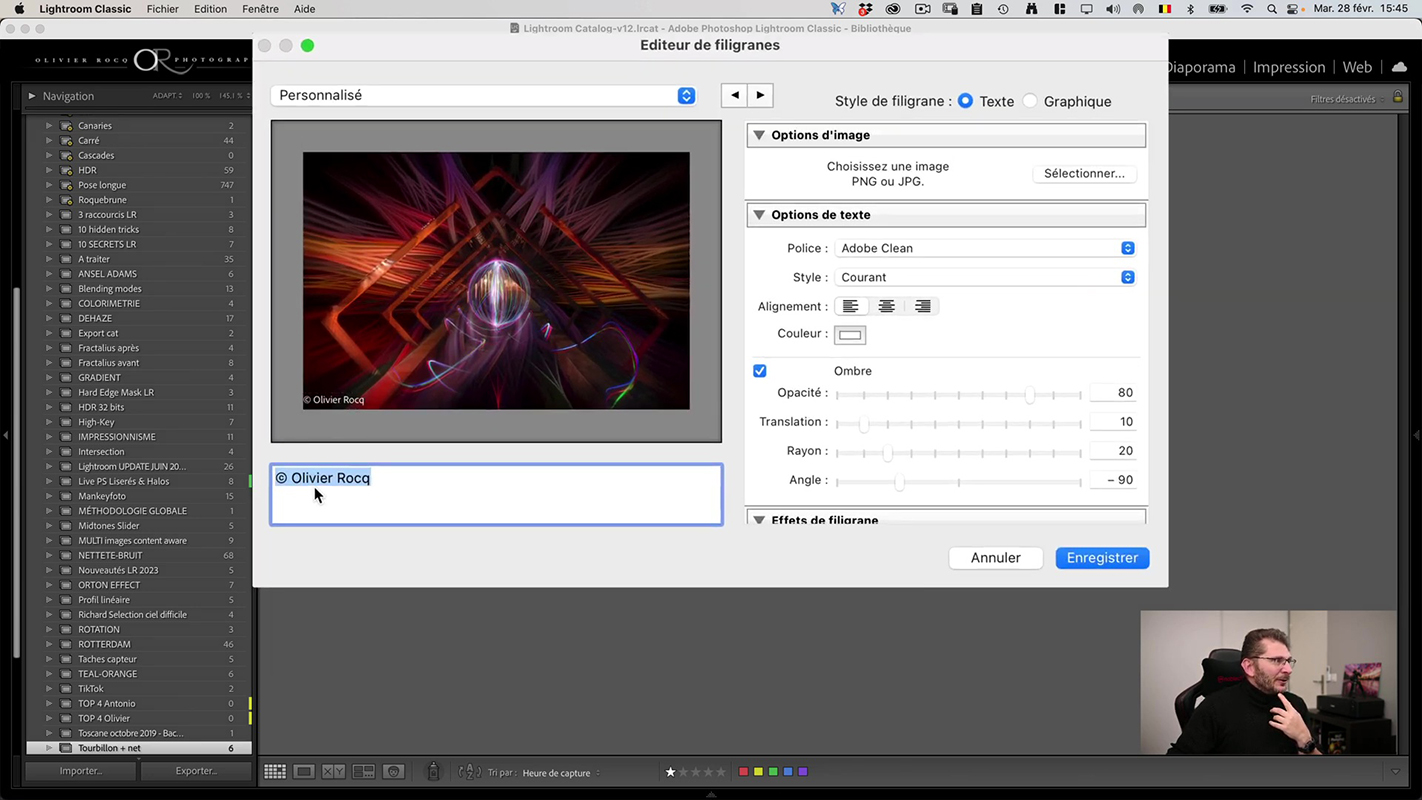Switch to grid view in toolbar
The height and width of the screenshot is (800, 1422).
coord(275,771)
